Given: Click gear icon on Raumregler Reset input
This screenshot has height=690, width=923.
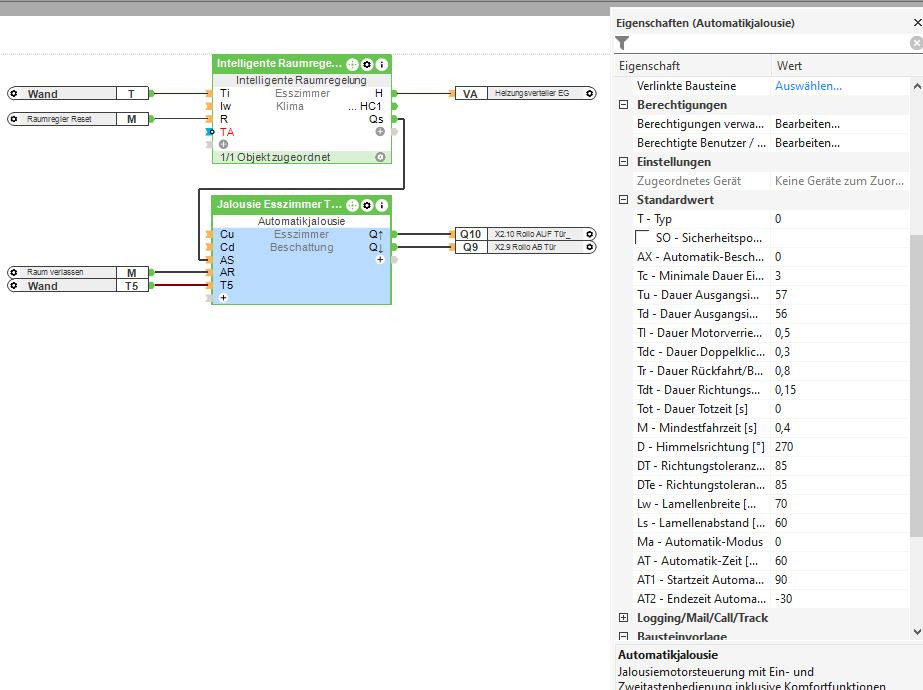Looking at the screenshot, I should point(14,119).
